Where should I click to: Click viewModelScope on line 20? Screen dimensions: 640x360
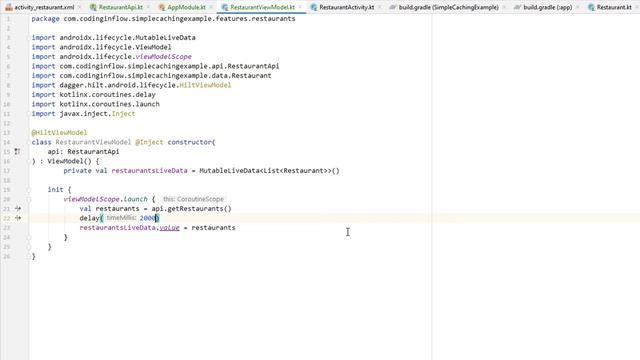pyautogui.click(x=91, y=199)
